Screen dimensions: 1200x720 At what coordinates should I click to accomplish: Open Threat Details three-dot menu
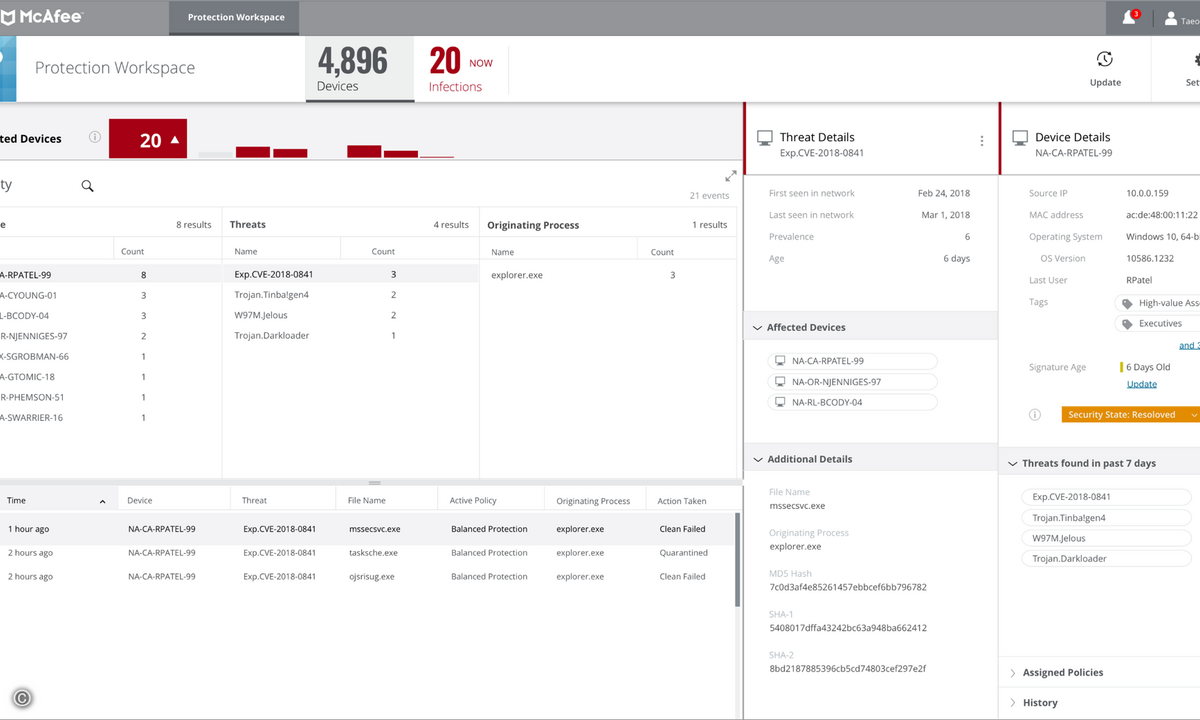tap(982, 142)
